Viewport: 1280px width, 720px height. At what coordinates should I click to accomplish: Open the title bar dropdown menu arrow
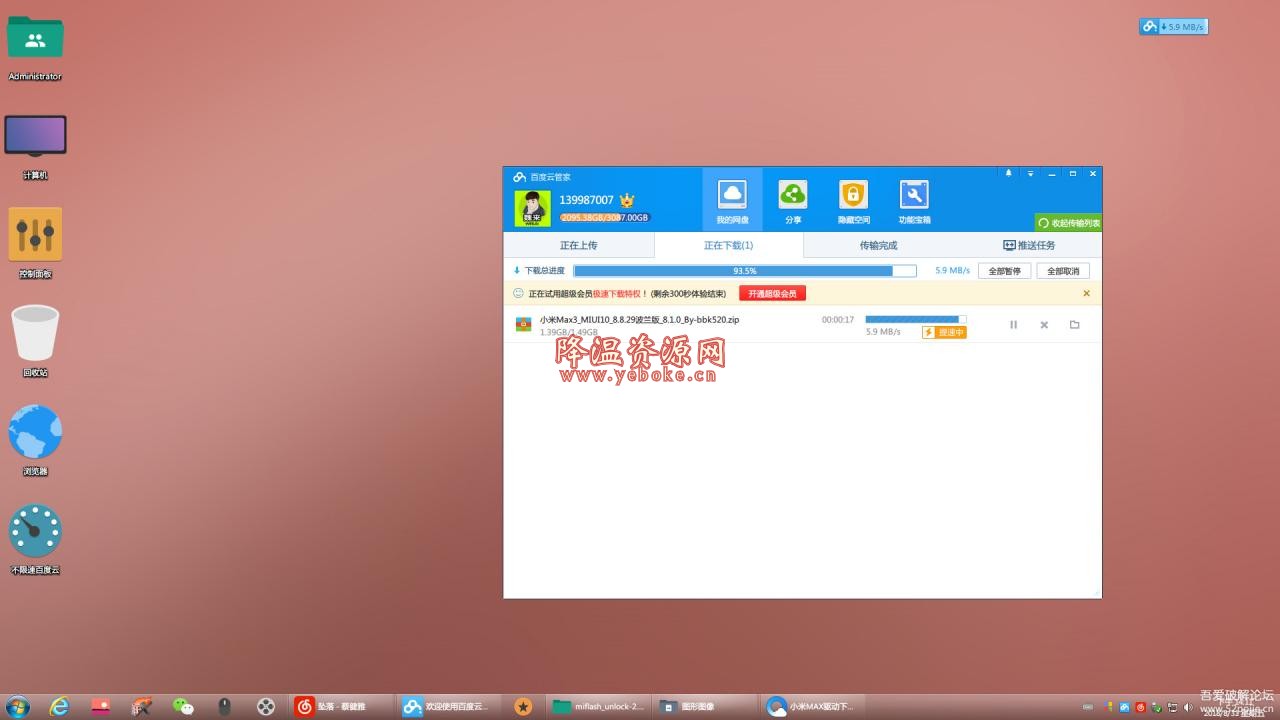(1030, 174)
